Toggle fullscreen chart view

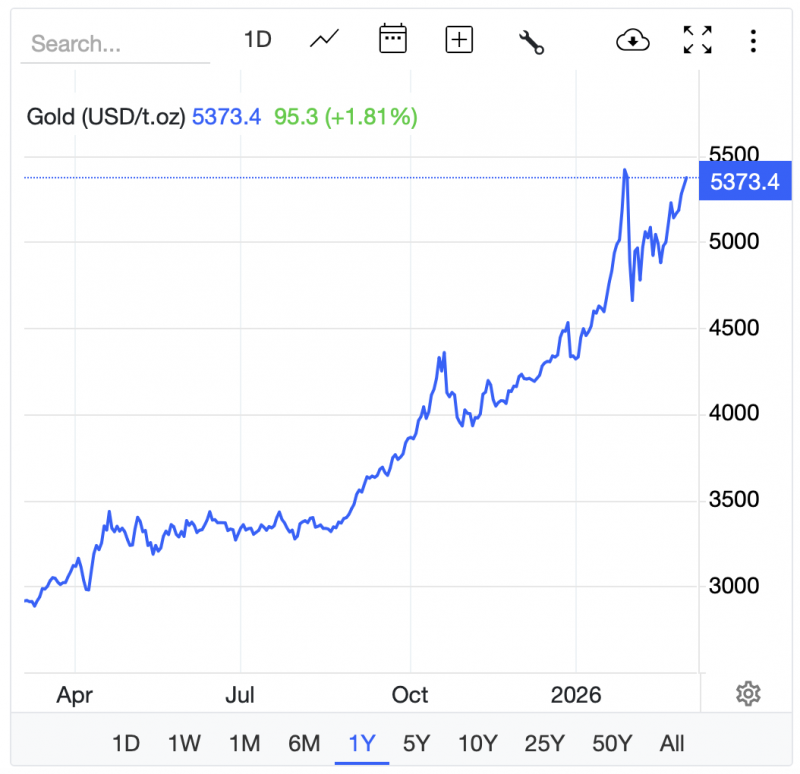click(x=697, y=40)
